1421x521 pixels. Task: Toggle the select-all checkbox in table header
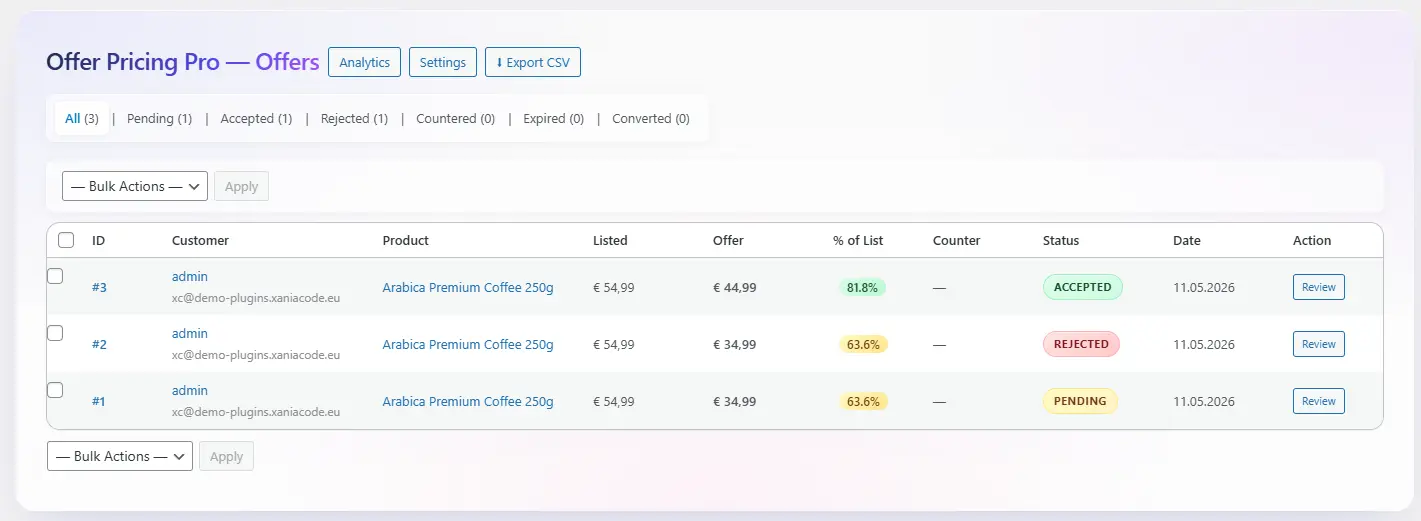pos(66,240)
